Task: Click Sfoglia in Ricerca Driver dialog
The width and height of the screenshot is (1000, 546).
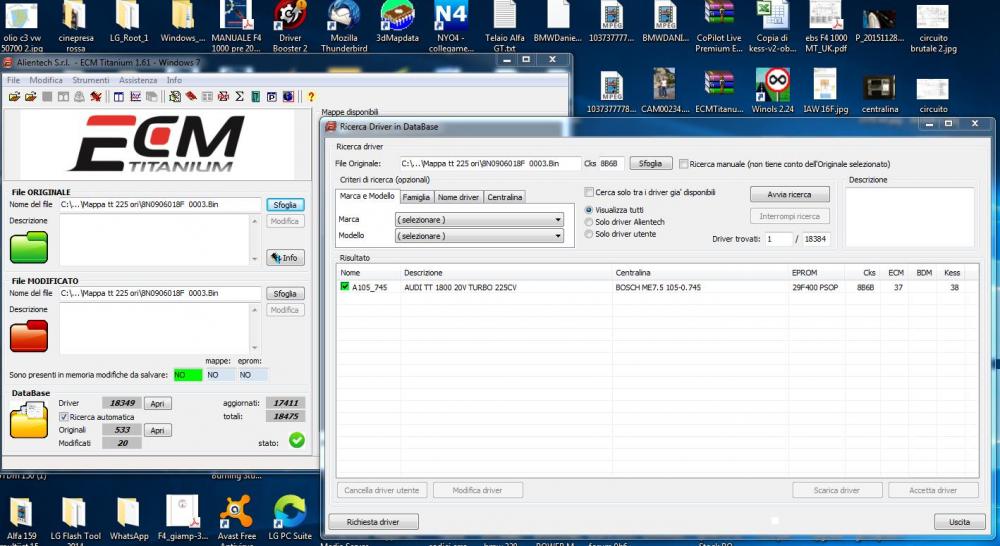Action: [651, 164]
